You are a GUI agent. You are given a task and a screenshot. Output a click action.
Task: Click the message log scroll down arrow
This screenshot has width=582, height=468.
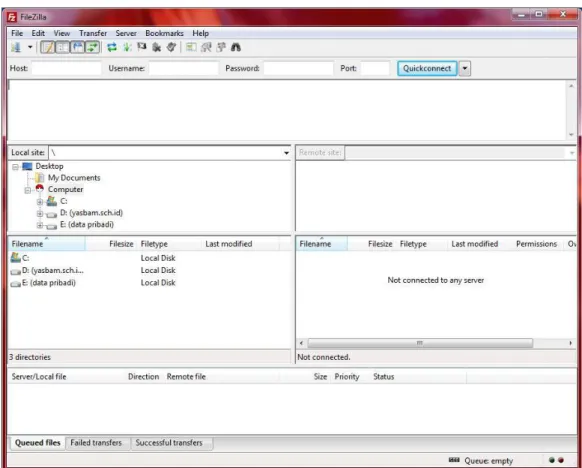[x=571, y=135]
